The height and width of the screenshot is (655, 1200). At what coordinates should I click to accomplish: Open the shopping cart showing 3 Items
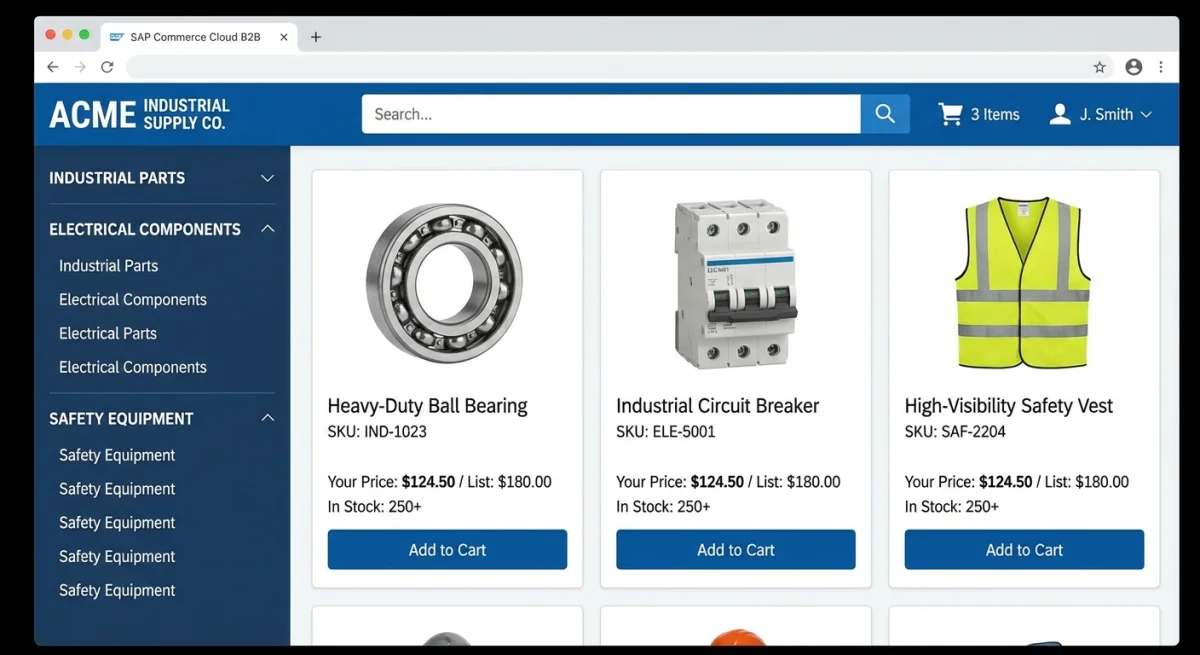[x=978, y=113]
